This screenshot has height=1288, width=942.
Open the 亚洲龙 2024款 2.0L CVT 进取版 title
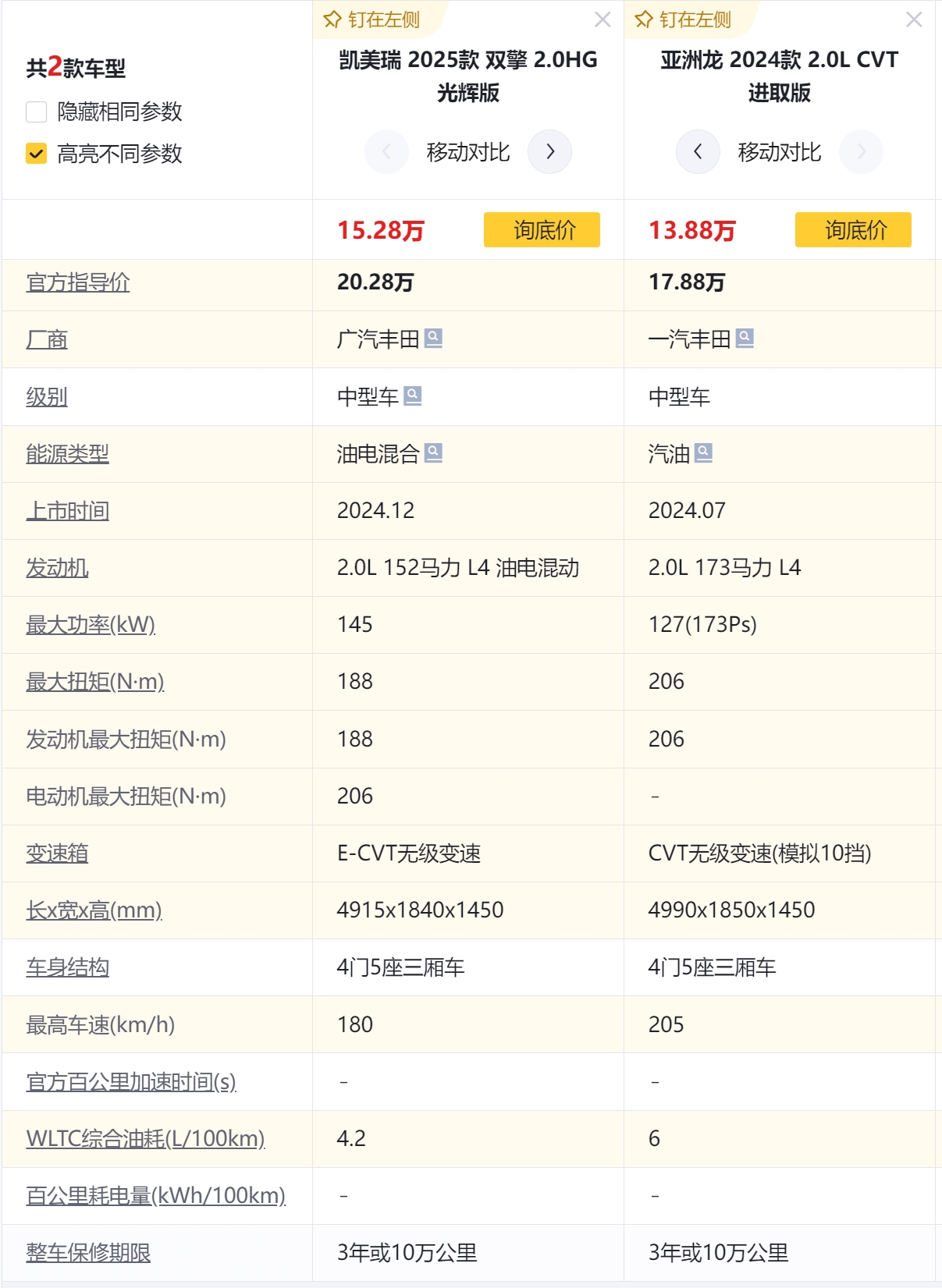[x=780, y=76]
